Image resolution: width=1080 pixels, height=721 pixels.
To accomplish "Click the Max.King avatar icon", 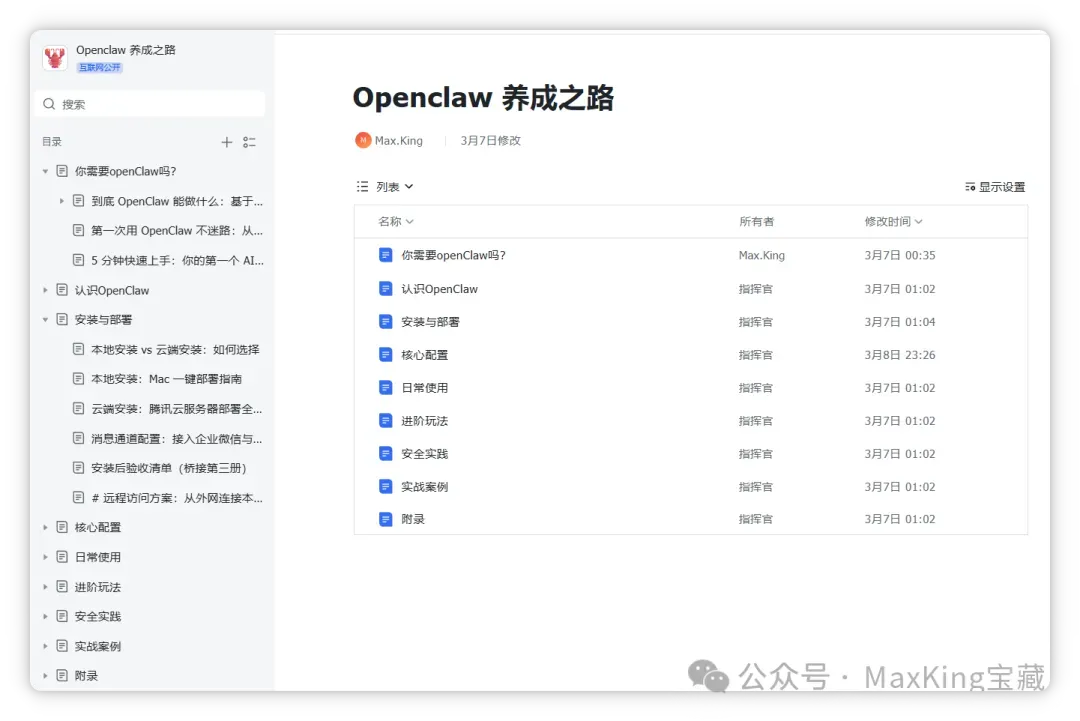I will click(x=363, y=140).
